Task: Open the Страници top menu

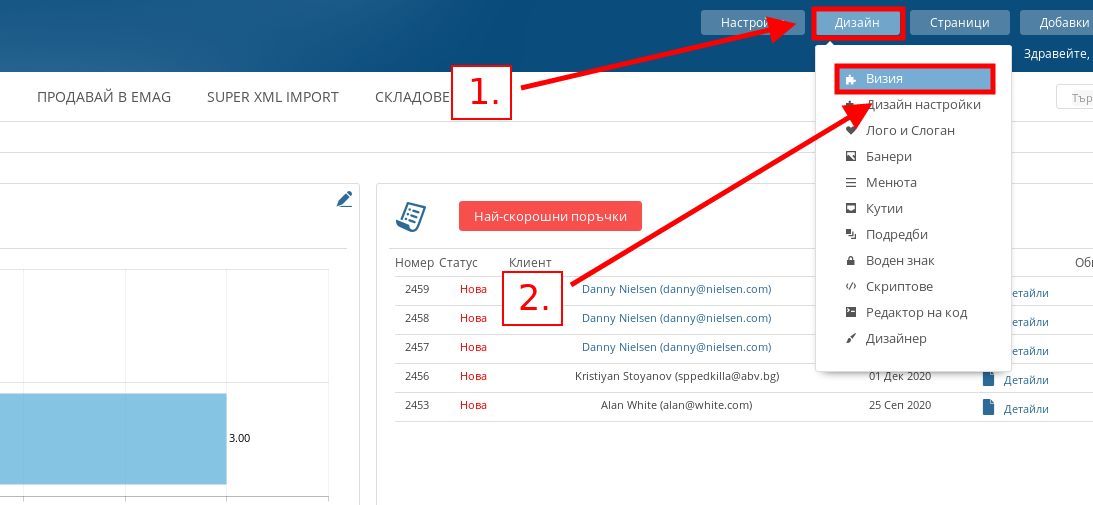Action: pos(959,23)
